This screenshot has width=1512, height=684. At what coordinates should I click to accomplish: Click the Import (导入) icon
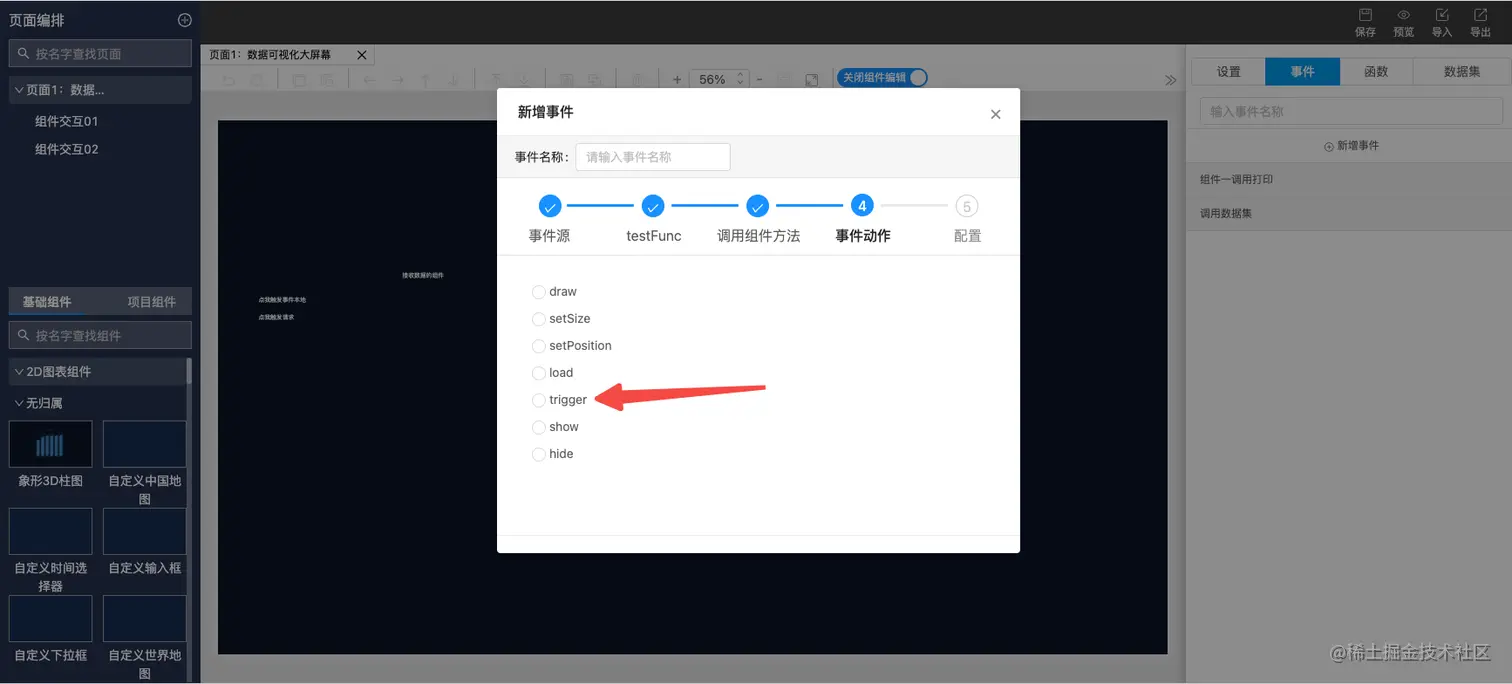[1442, 15]
